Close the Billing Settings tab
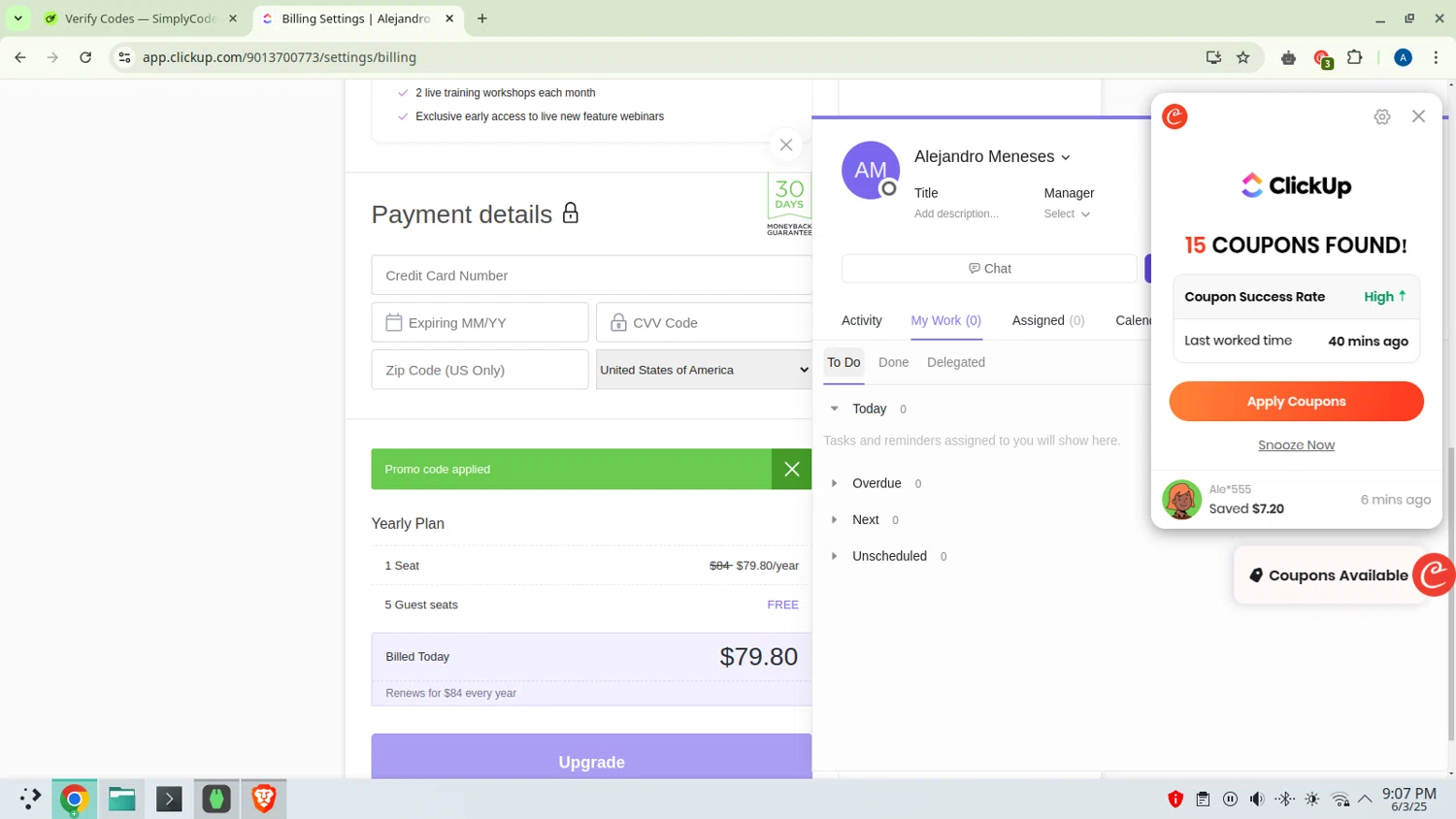The image size is (1456, 819). click(x=449, y=18)
